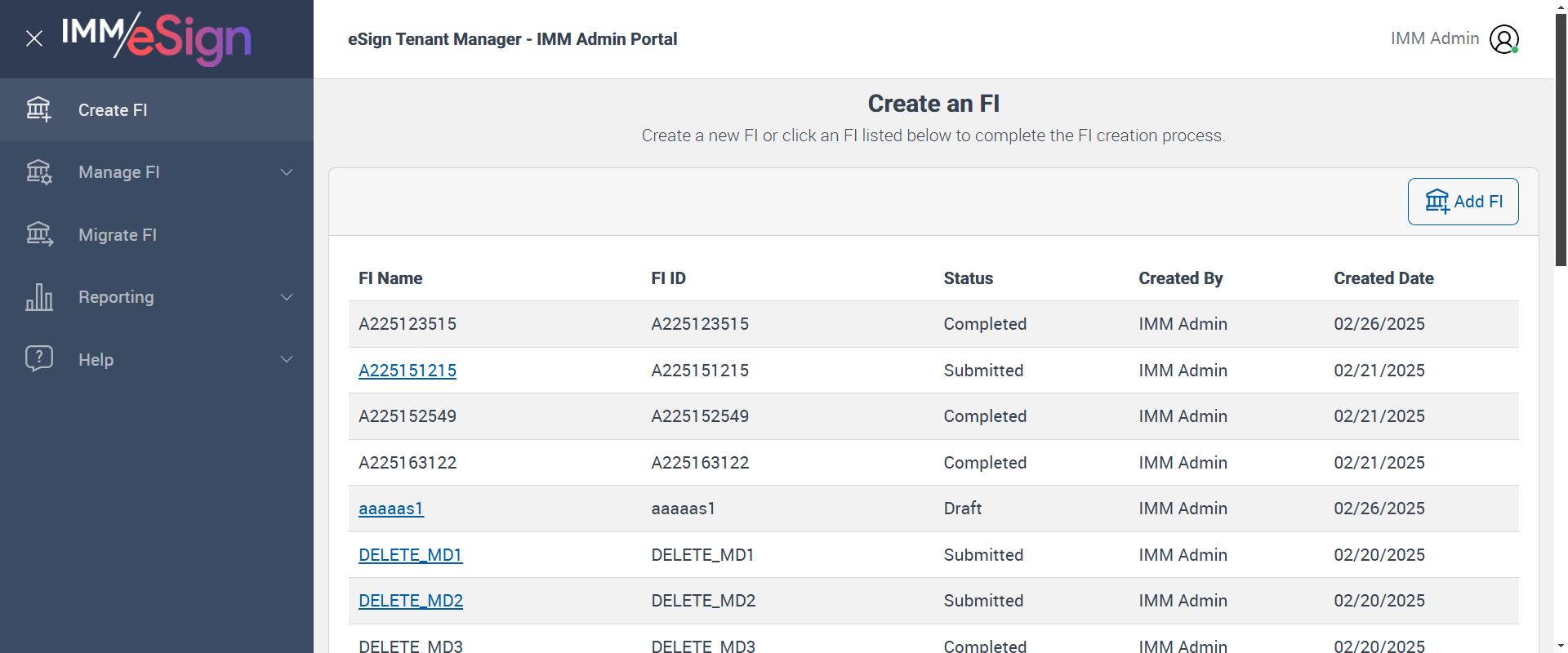Select Create FI in the sidebar
Image resolution: width=1568 pixels, height=653 pixels.
(x=113, y=110)
